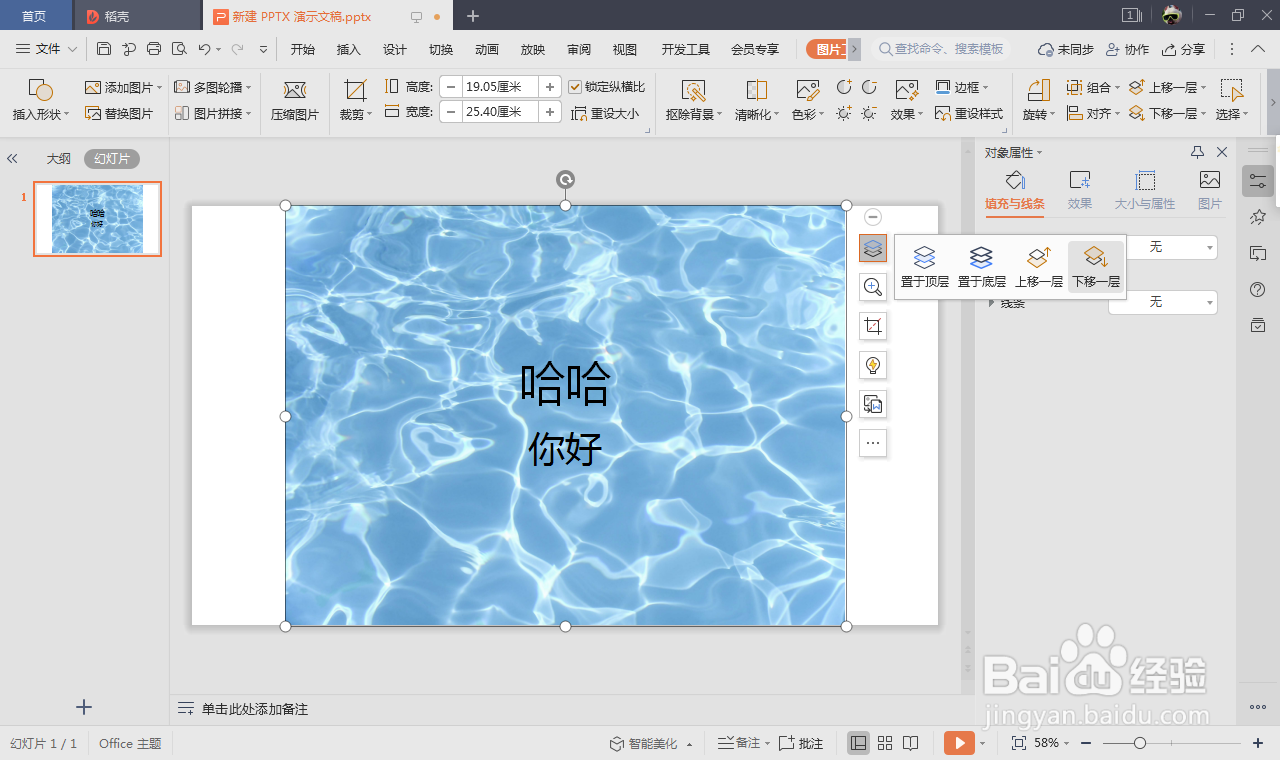Switch to slide sorter grid view
Viewport: 1280px width, 760px height.
coord(885,743)
